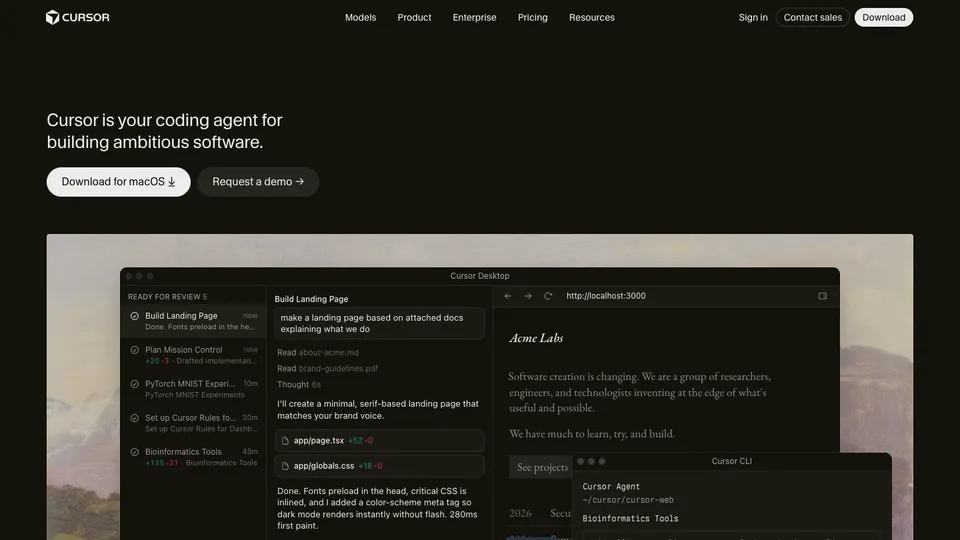The image size is (960, 540).
Task: Select the PyTorch MNIST Experiments task
Action: 193,389
